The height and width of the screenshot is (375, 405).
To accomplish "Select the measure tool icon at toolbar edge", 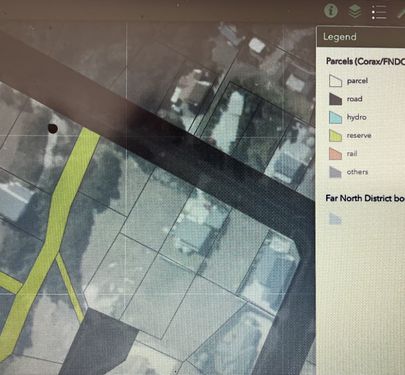I will (401, 13).
